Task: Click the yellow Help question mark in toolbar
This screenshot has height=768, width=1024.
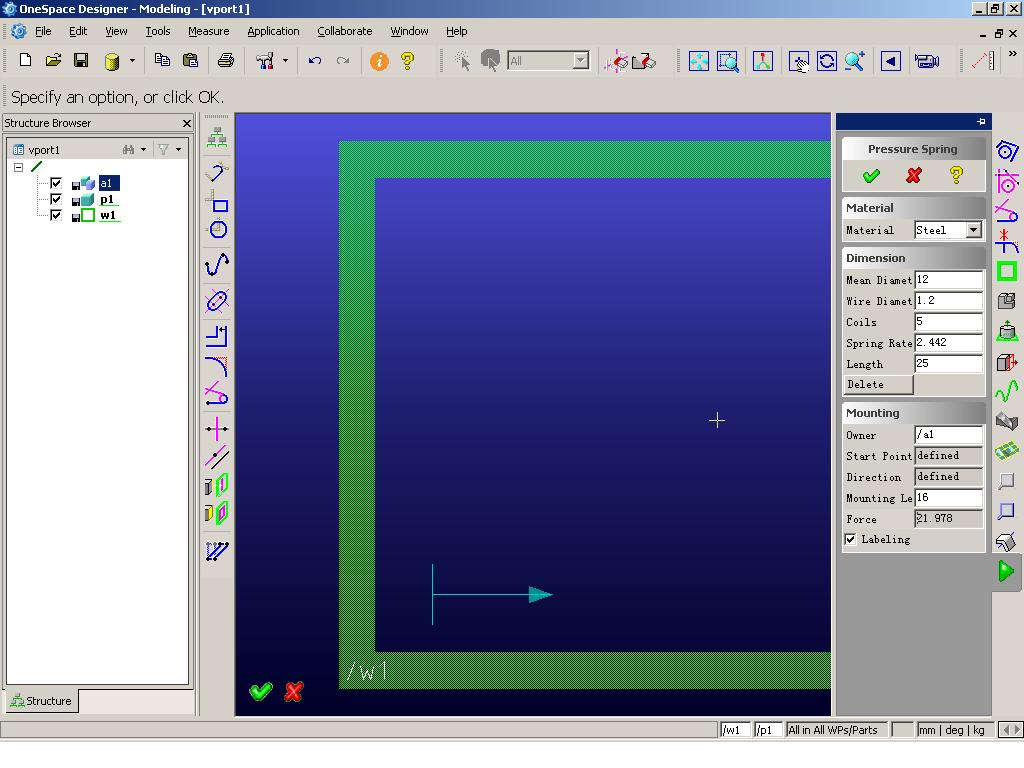Action: (408, 61)
